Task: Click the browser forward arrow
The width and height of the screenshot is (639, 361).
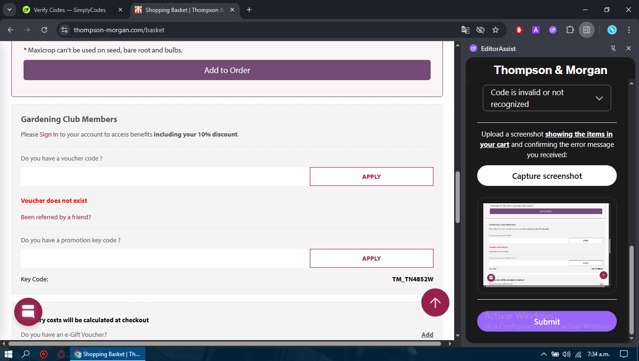Action: coord(27,30)
